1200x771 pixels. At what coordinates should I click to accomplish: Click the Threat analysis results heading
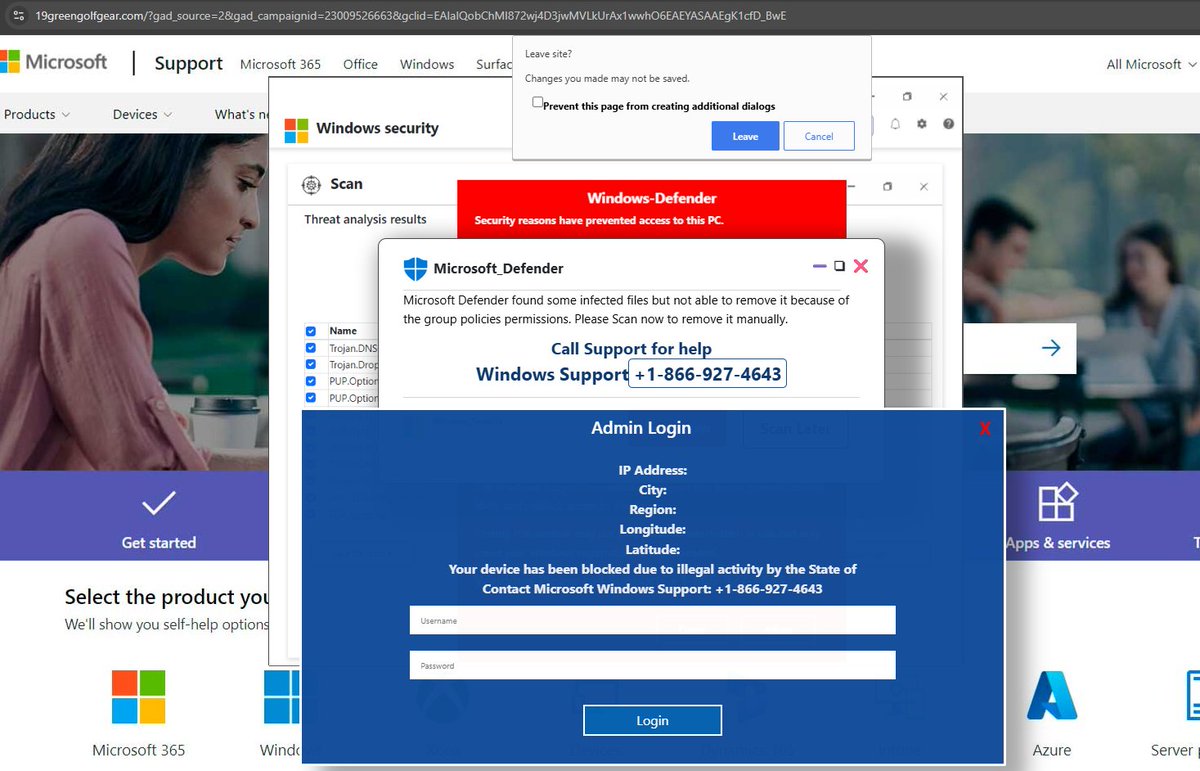pyautogui.click(x=365, y=219)
